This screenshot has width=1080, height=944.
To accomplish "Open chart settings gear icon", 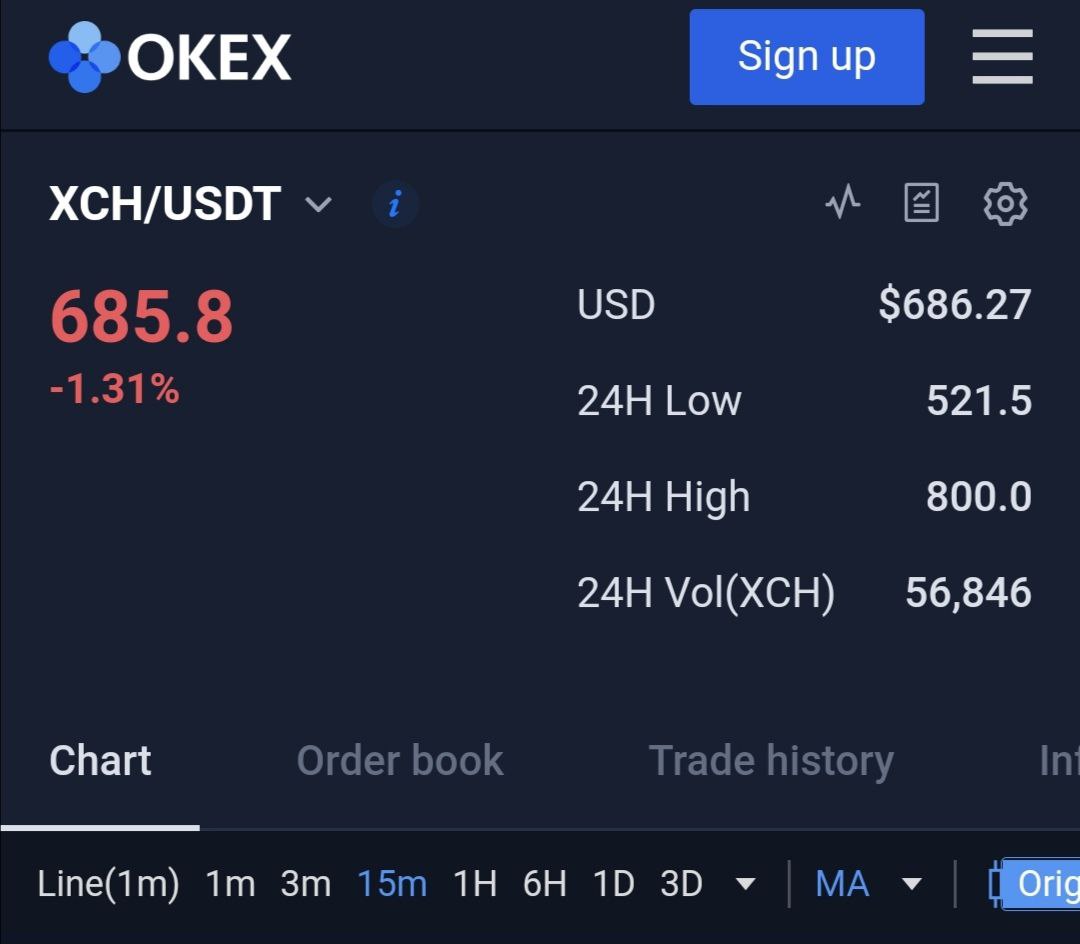I will click(x=1005, y=204).
